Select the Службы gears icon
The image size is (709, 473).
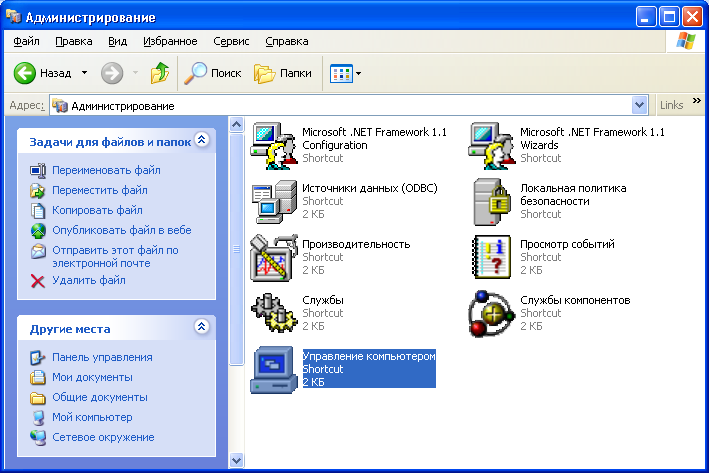pos(274,313)
